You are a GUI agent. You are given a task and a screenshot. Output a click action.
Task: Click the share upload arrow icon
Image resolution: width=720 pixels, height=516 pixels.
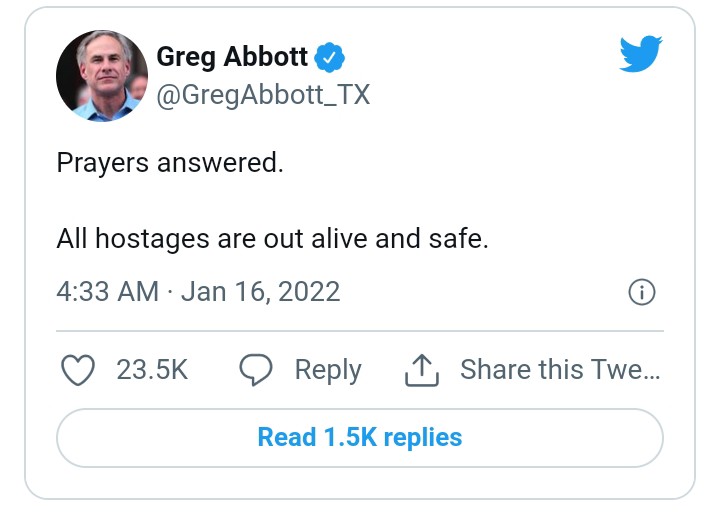(x=422, y=370)
